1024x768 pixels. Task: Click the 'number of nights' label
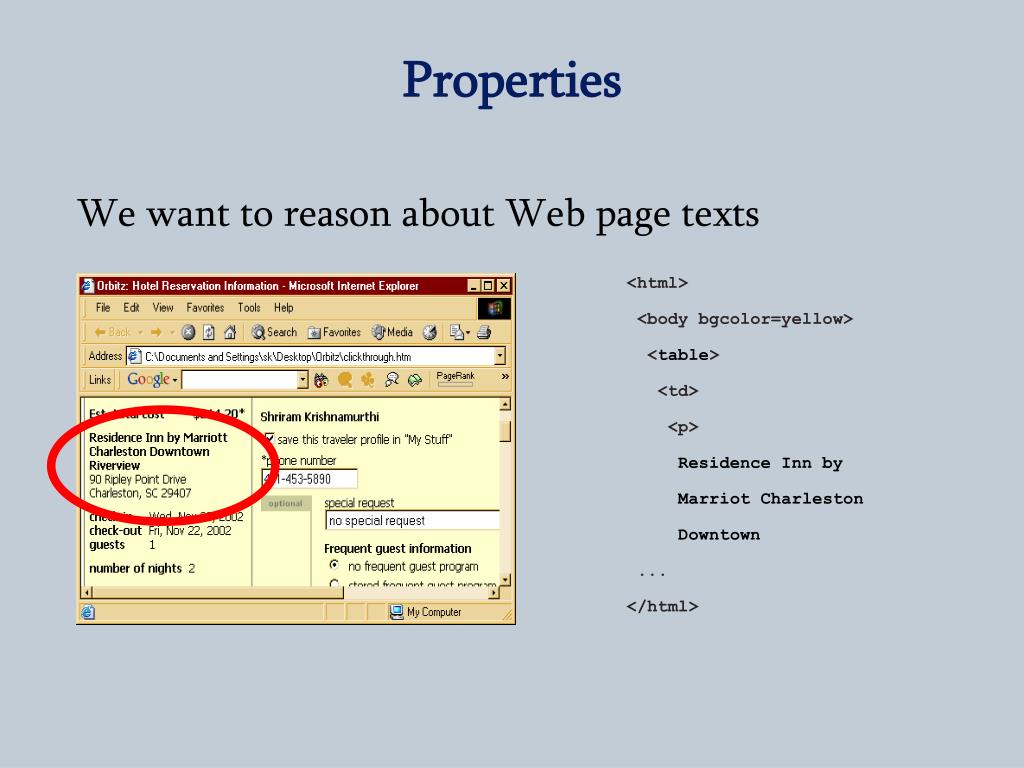click(x=135, y=568)
